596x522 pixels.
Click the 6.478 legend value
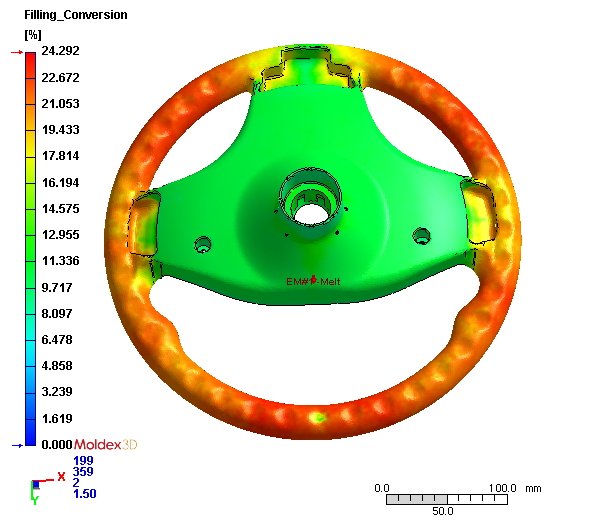coord(57,340)
